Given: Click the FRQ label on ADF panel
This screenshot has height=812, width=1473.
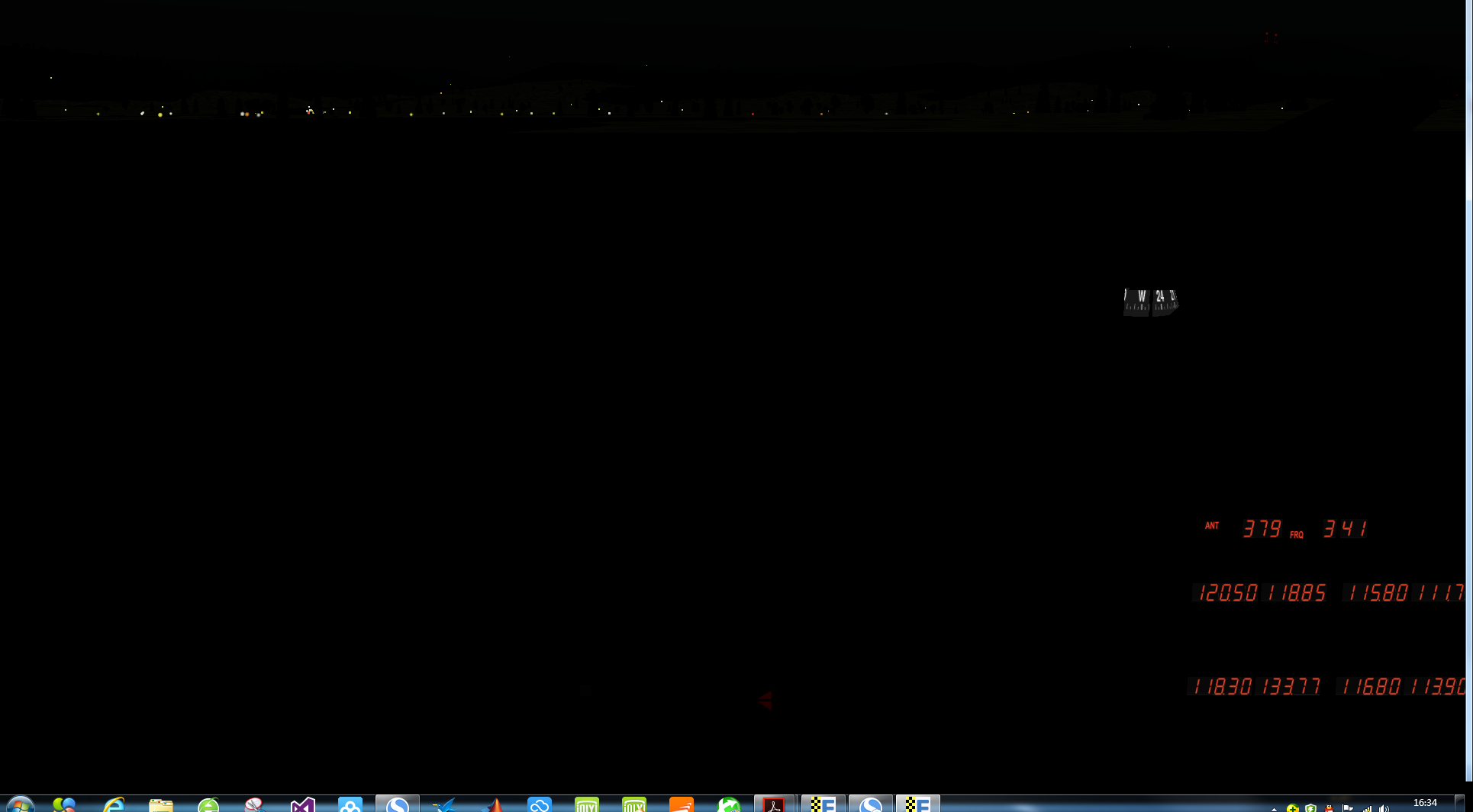Looking at the screenshot, I should [1297, 534].
